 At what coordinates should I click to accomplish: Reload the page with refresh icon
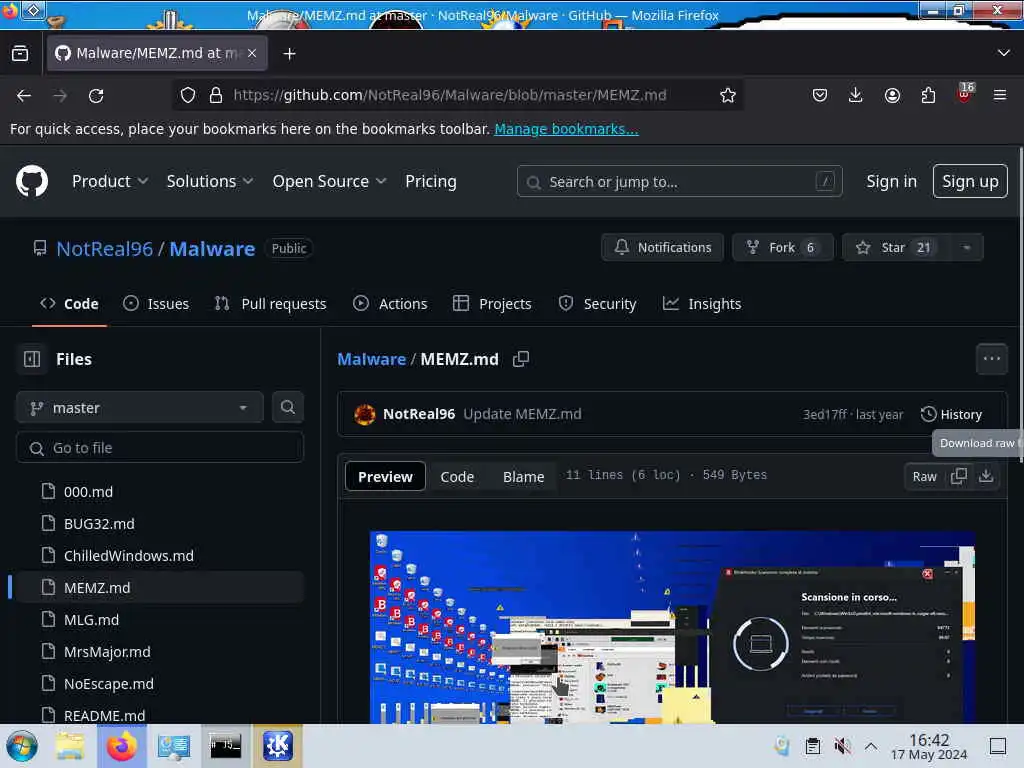click(x=96, y=96)
